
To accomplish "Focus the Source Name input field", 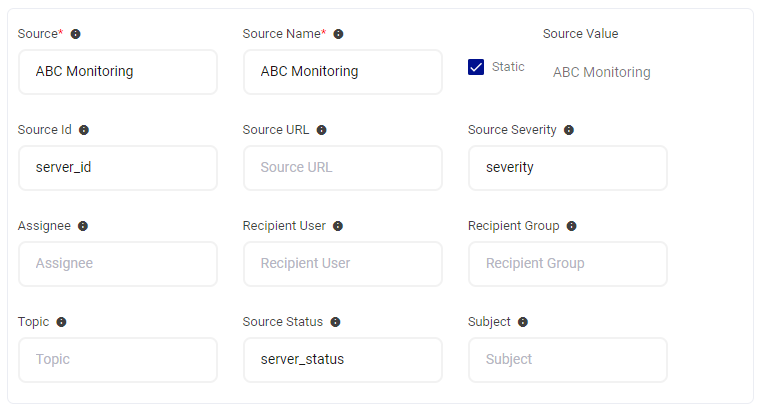I will [x=342, y=72].
